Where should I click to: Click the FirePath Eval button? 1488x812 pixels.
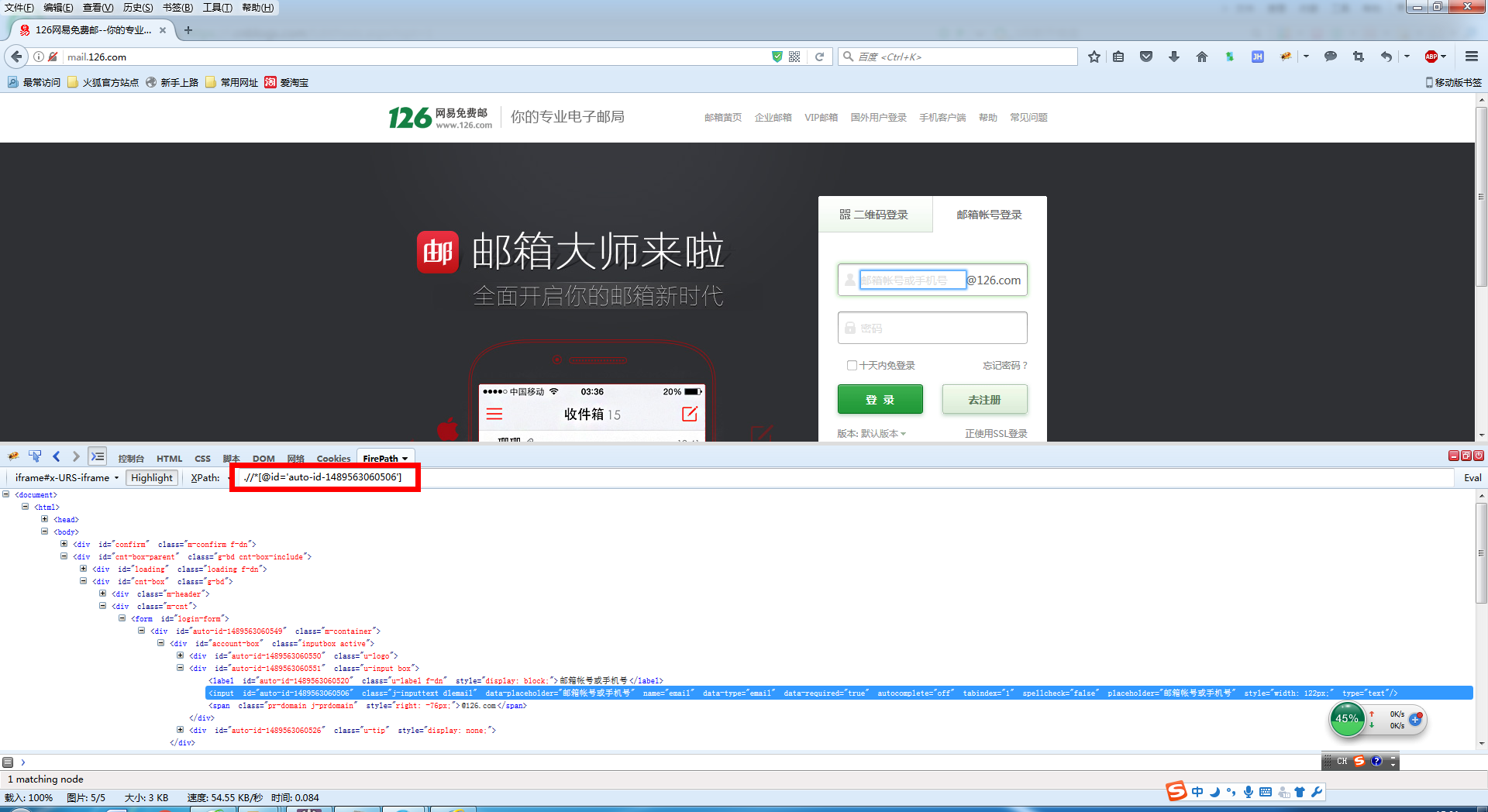[1472, 477]
